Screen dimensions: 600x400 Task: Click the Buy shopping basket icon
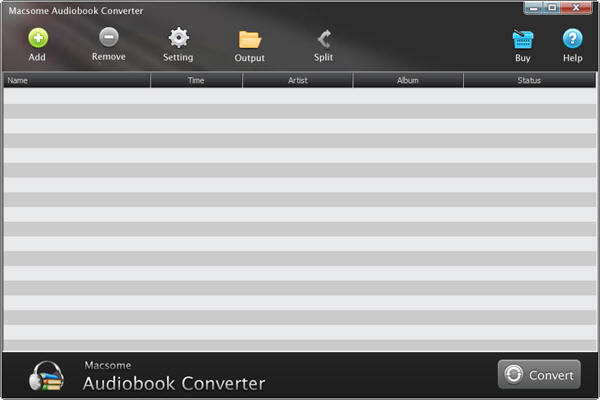[522, 40]
